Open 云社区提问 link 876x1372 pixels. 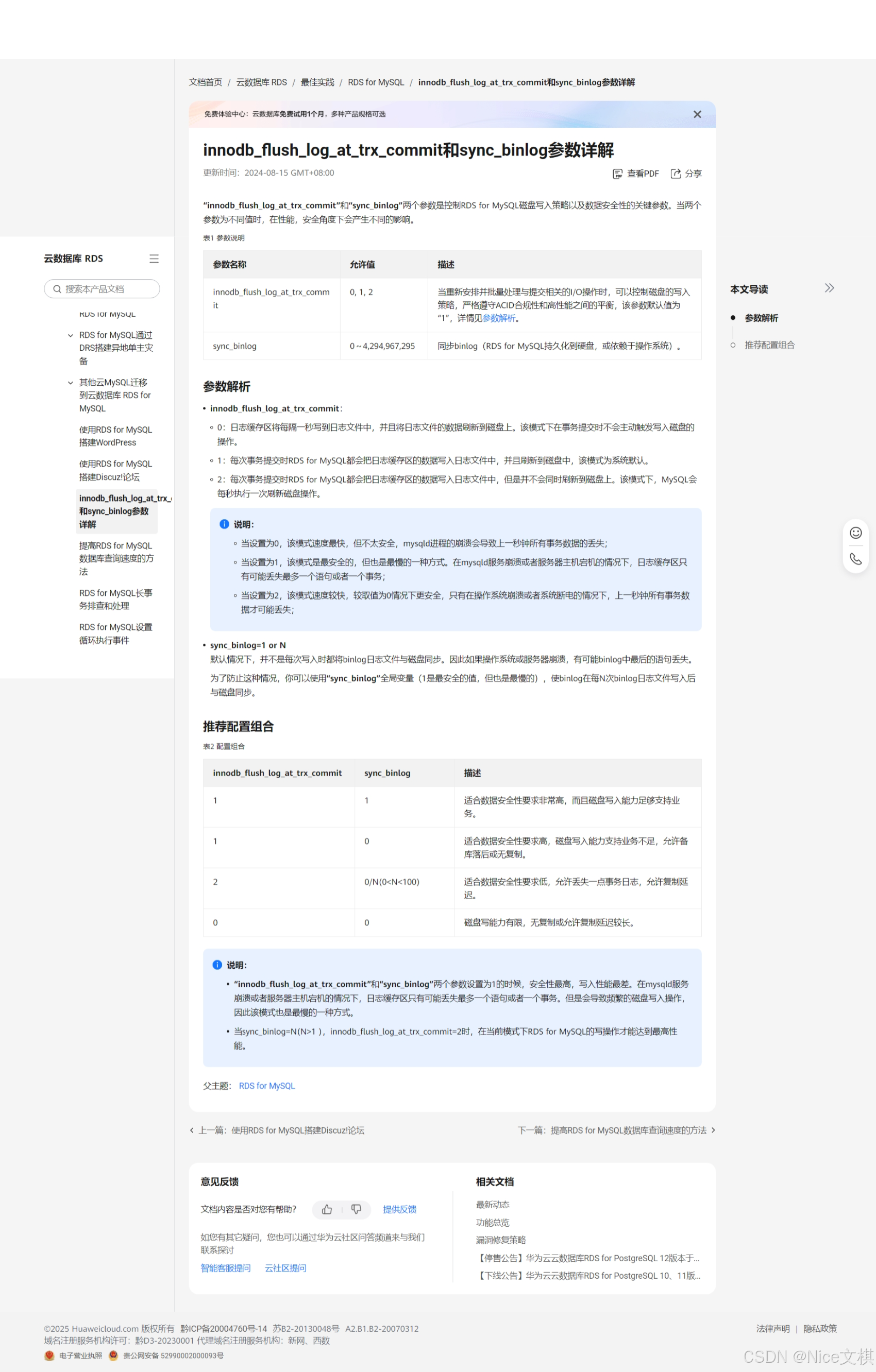(285, 1268)
